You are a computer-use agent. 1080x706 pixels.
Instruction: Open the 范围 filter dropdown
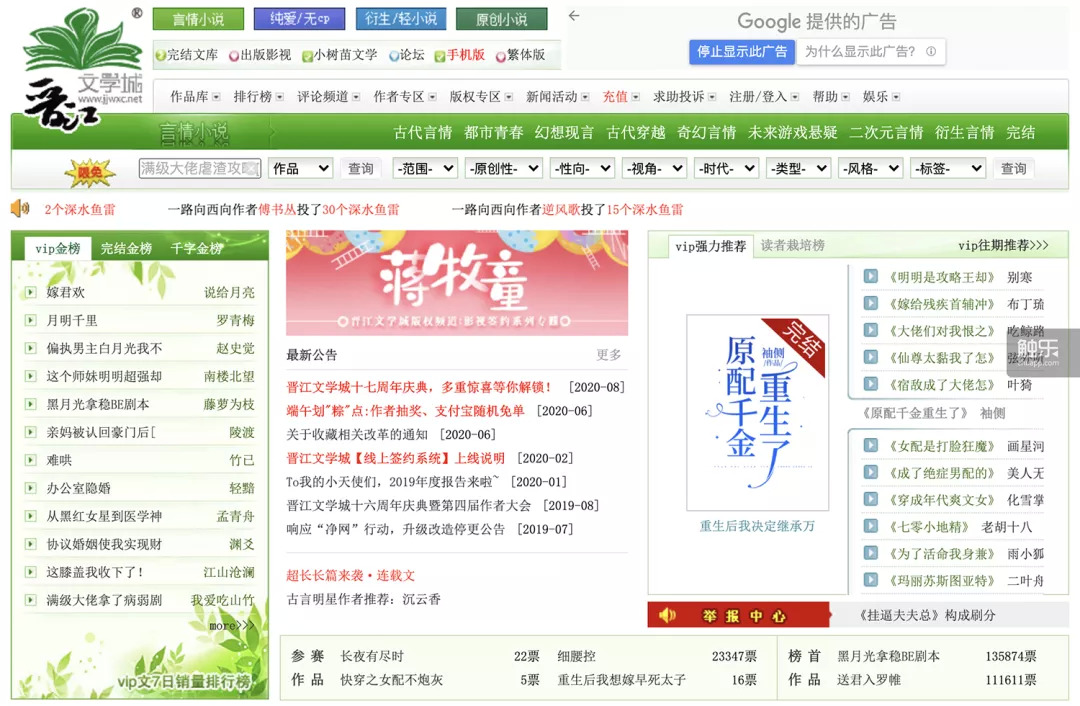424,169
